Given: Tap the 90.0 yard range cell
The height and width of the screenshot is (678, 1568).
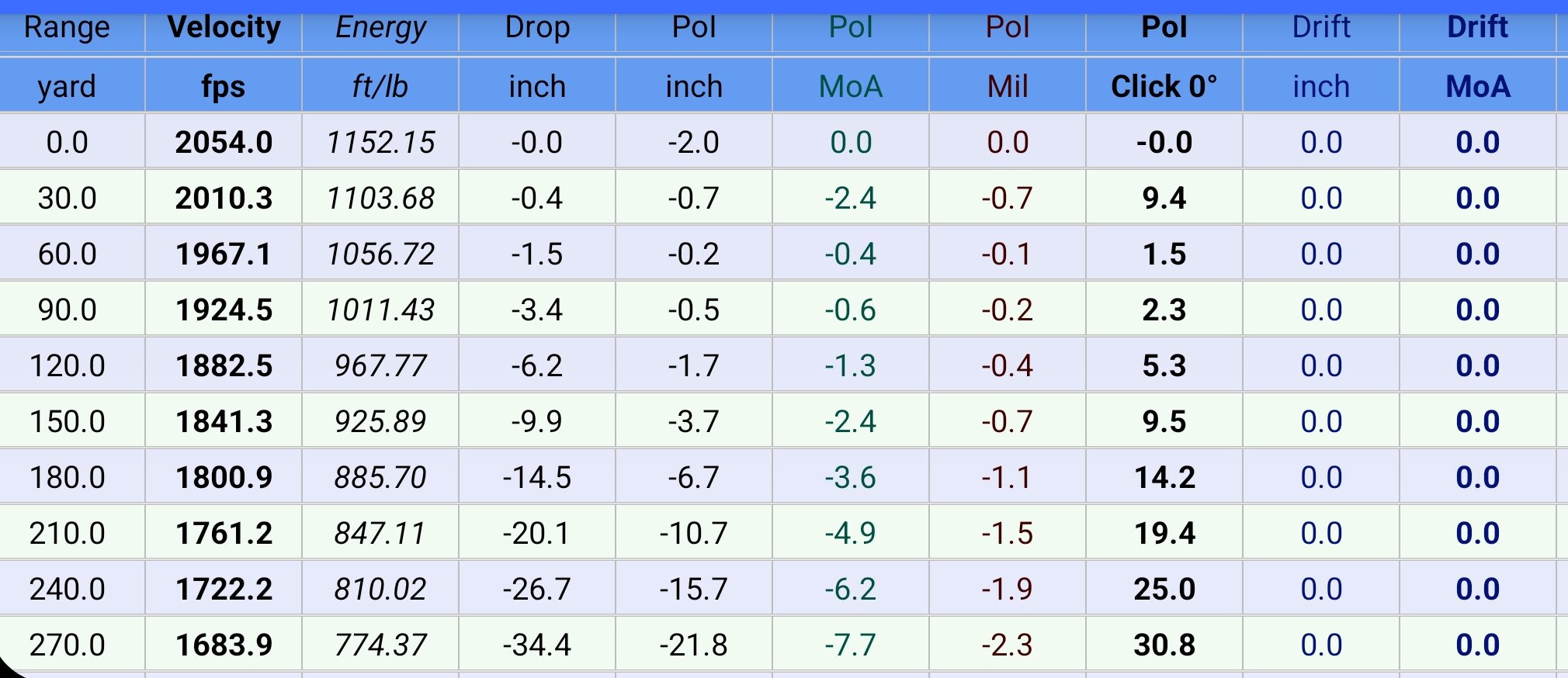Looking at the screenshot, I should tap(67, 310).
